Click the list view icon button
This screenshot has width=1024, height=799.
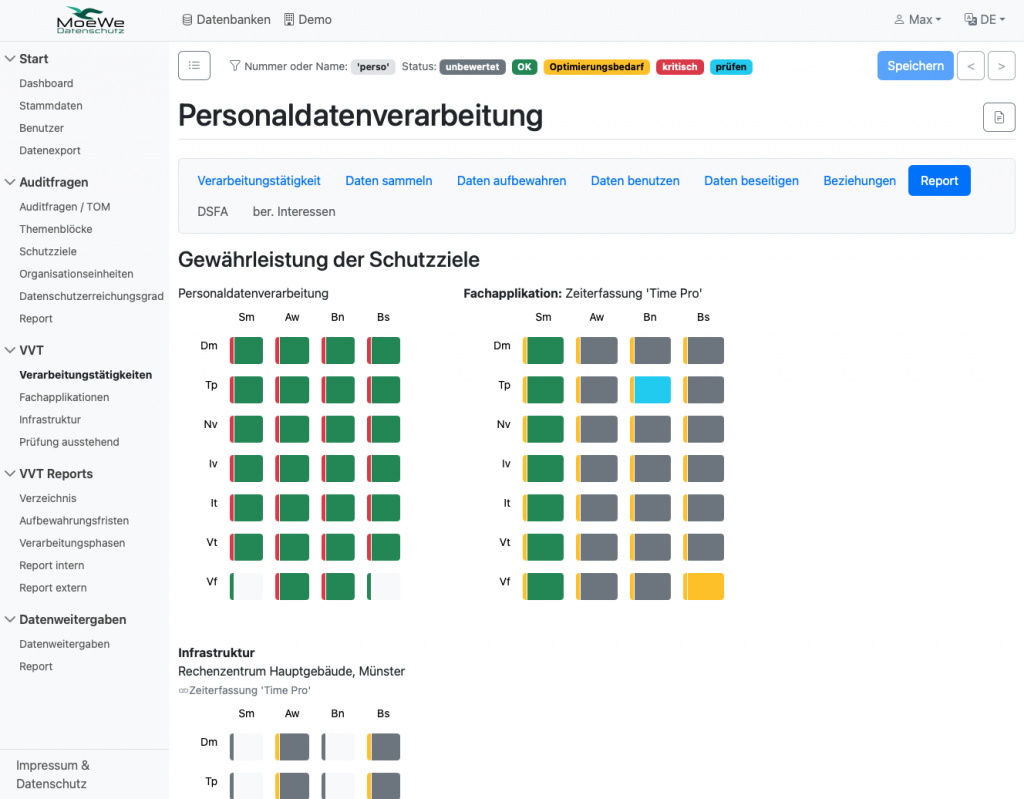click(x=194, y=66)
